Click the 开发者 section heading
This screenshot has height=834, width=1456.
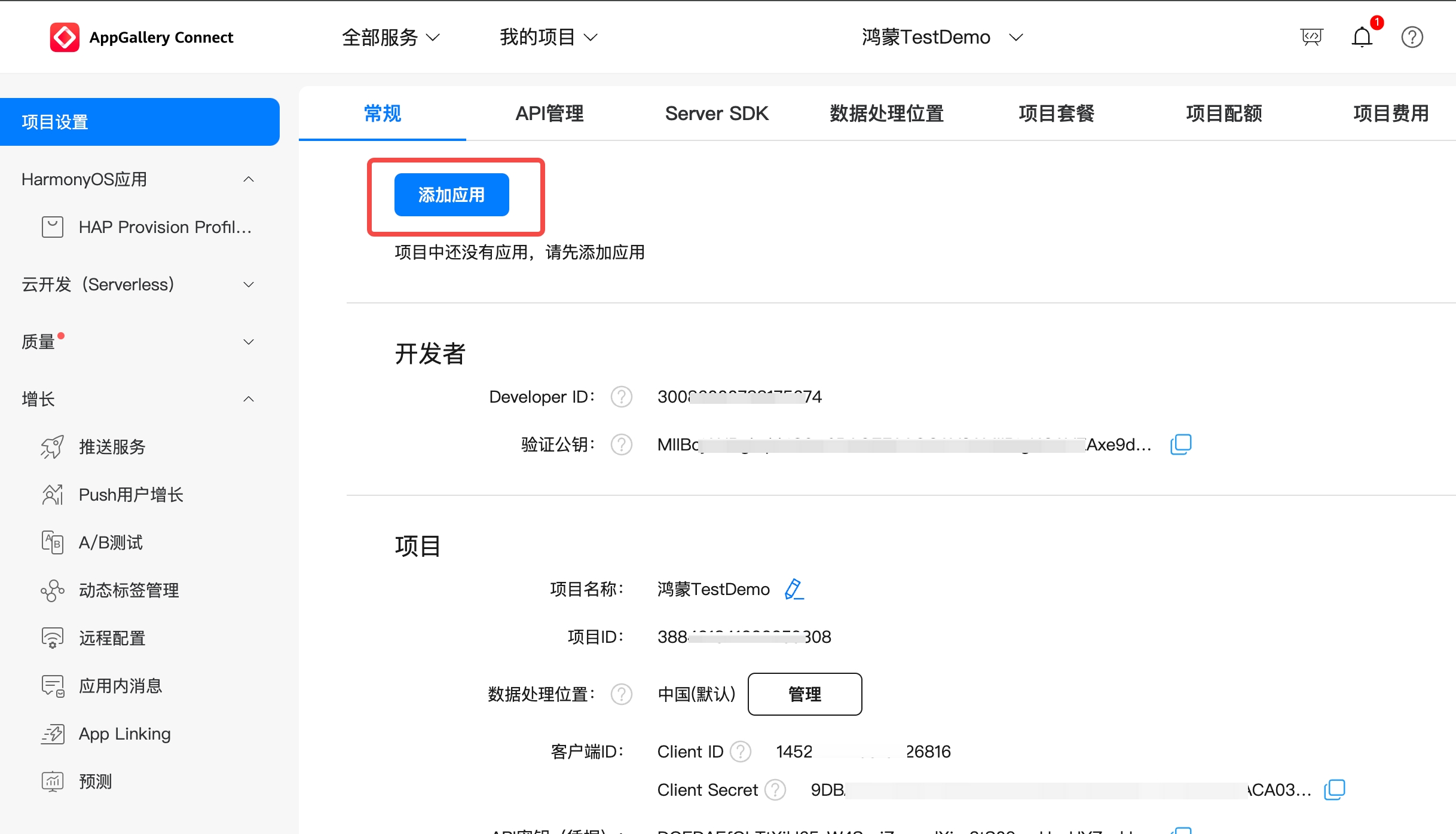pyautogui.click(x=430, y=354)
